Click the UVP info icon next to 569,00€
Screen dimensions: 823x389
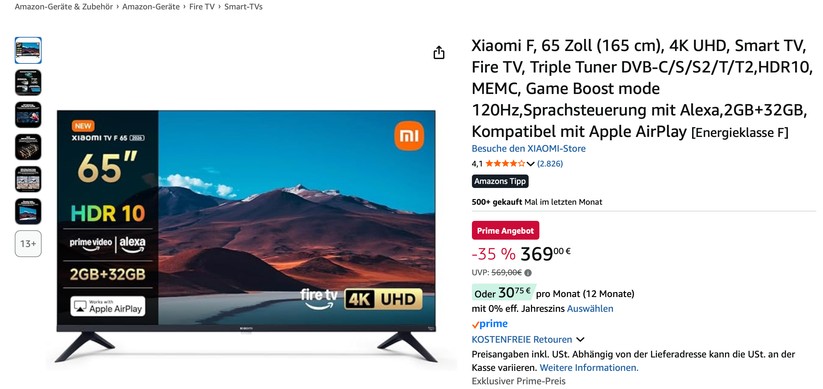point(528,273)
